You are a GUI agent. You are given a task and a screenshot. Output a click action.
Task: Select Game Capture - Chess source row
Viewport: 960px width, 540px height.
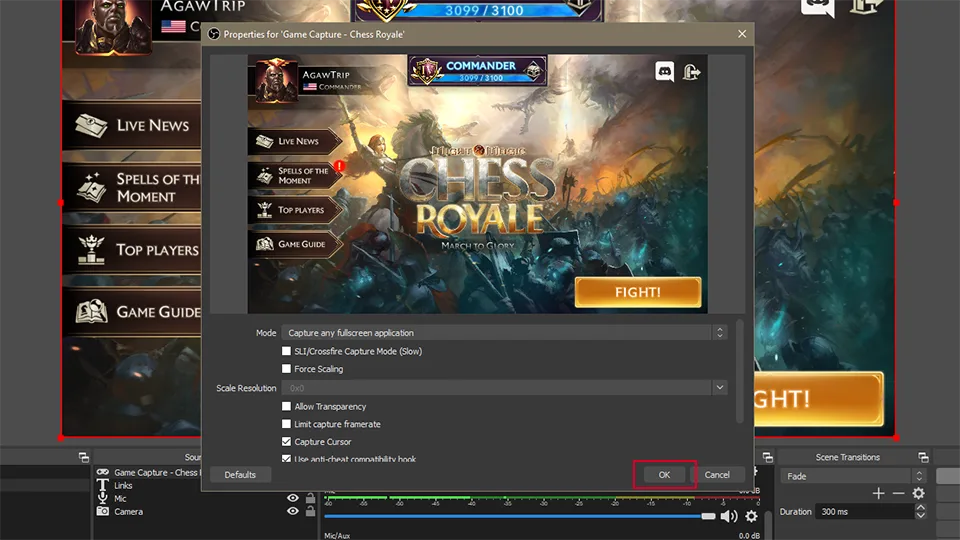[148, 472]
